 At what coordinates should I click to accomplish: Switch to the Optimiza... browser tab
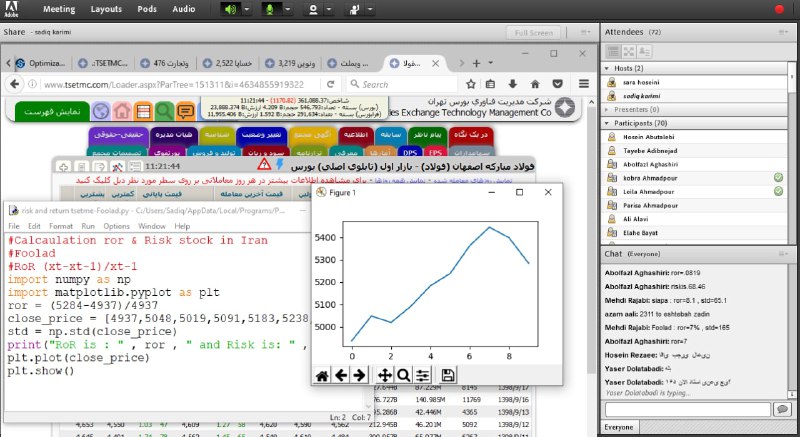pyautogui.click(x=42, y=63)
